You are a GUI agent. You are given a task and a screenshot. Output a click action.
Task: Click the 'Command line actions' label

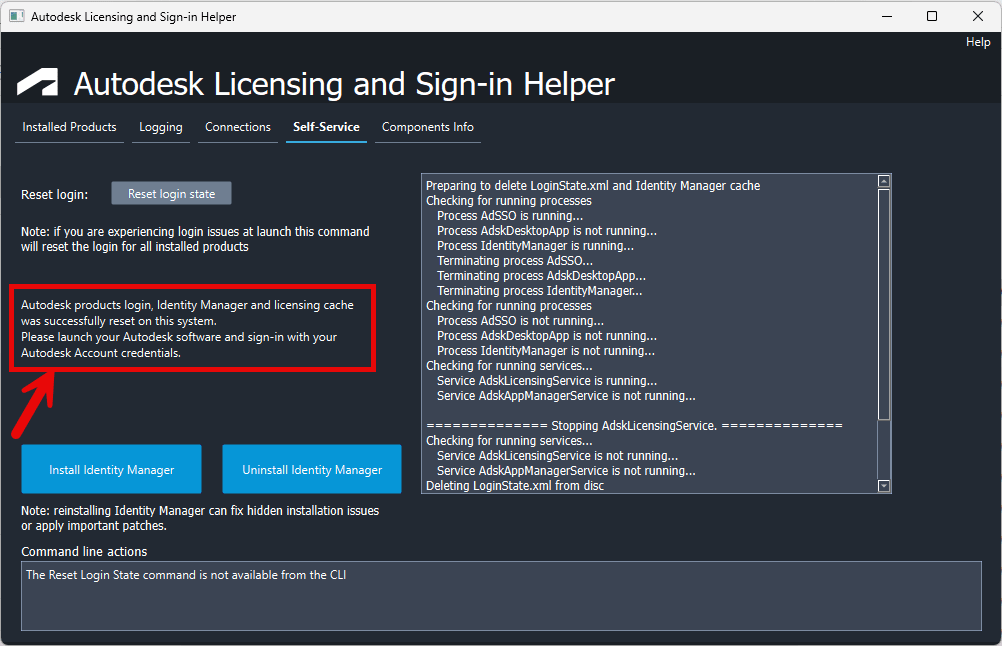84,551
